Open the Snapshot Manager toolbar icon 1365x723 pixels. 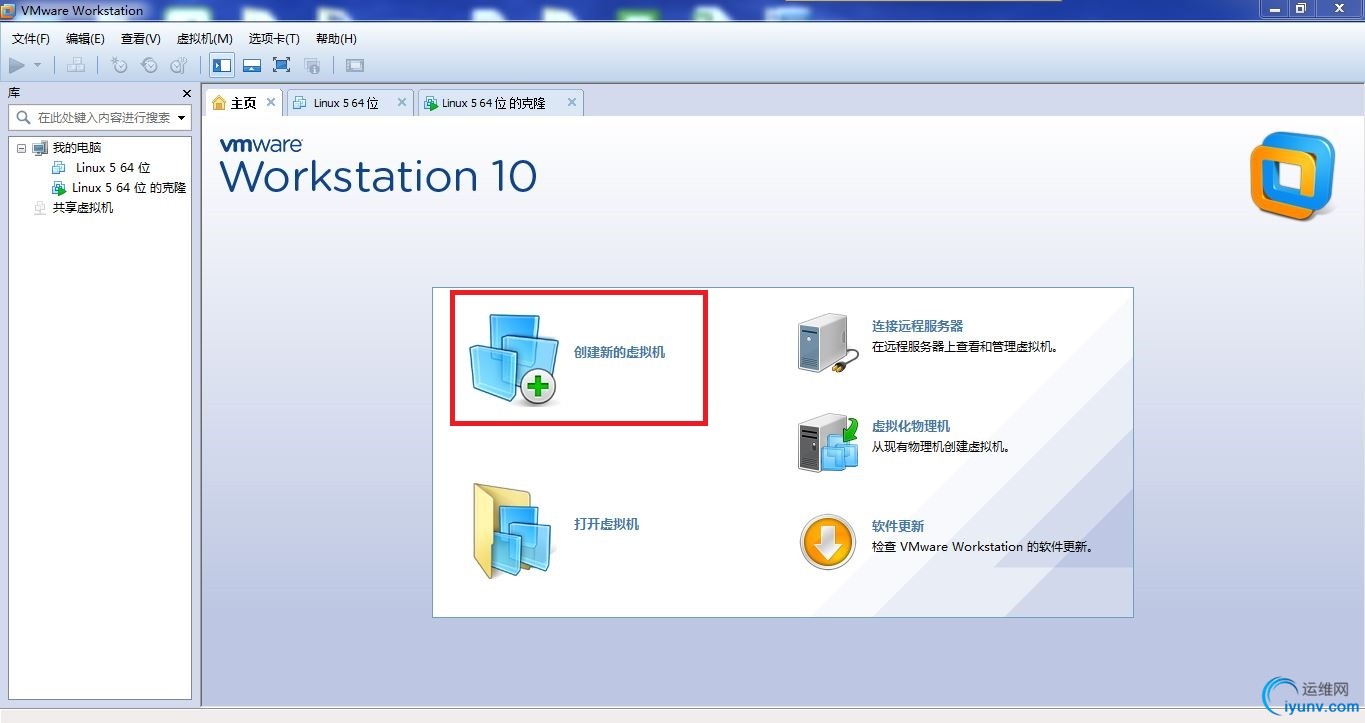point(179,66)
